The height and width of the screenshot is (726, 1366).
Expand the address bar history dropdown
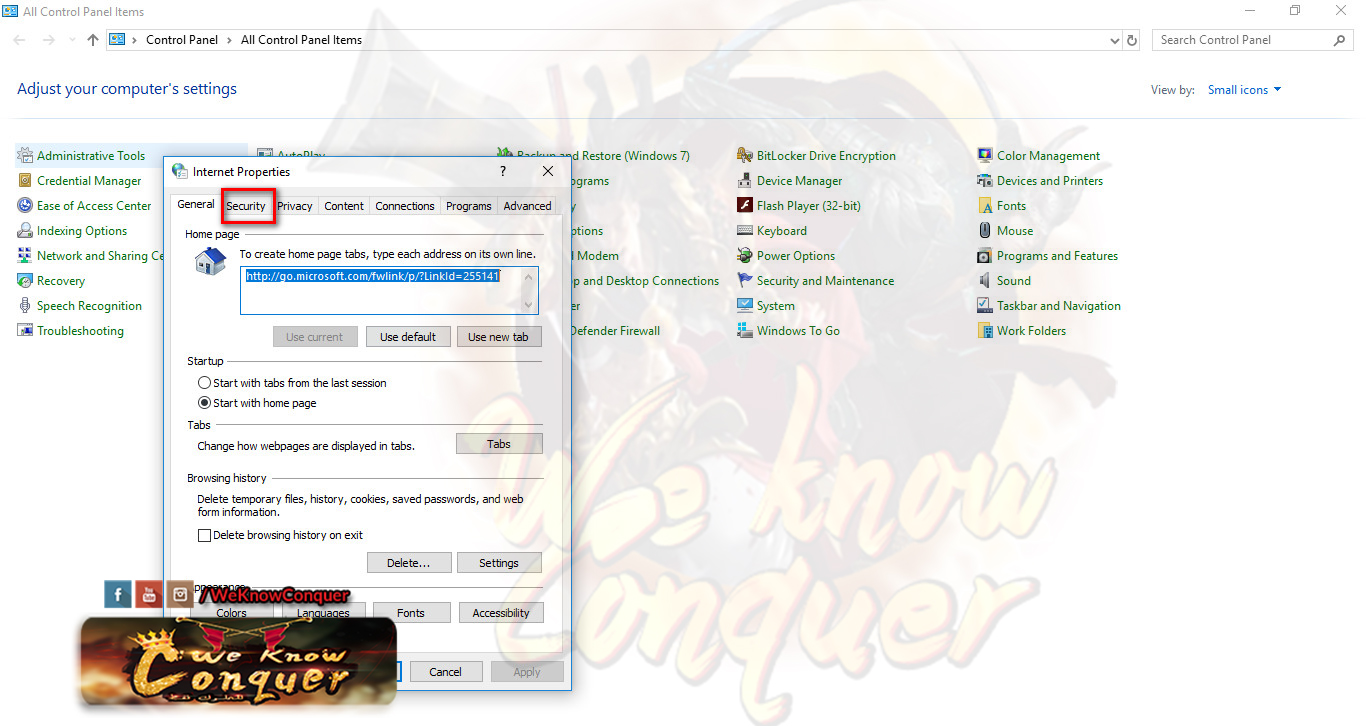(1115, 40)
